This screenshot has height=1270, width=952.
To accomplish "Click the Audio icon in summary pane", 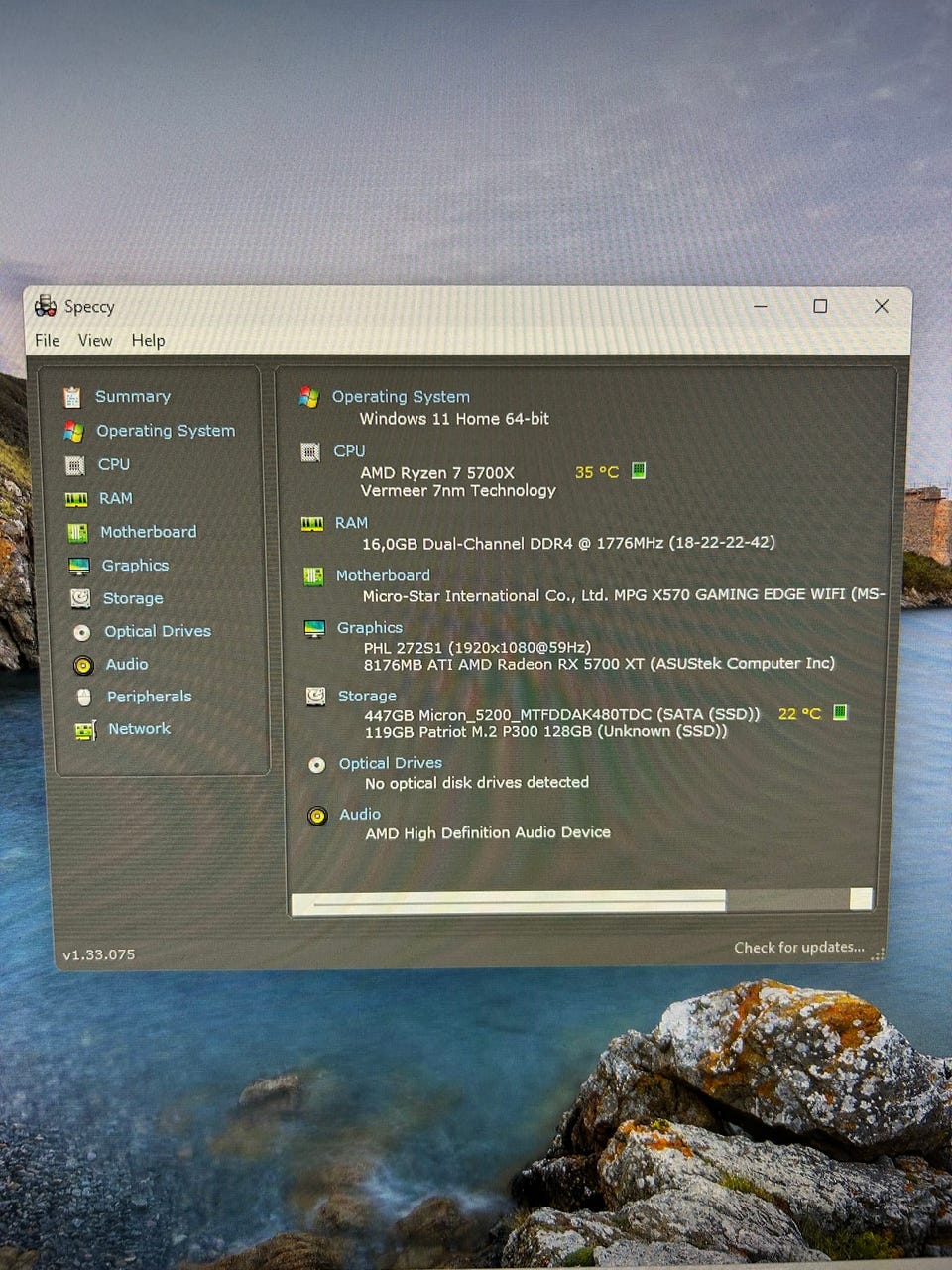I will coord(317,816).
